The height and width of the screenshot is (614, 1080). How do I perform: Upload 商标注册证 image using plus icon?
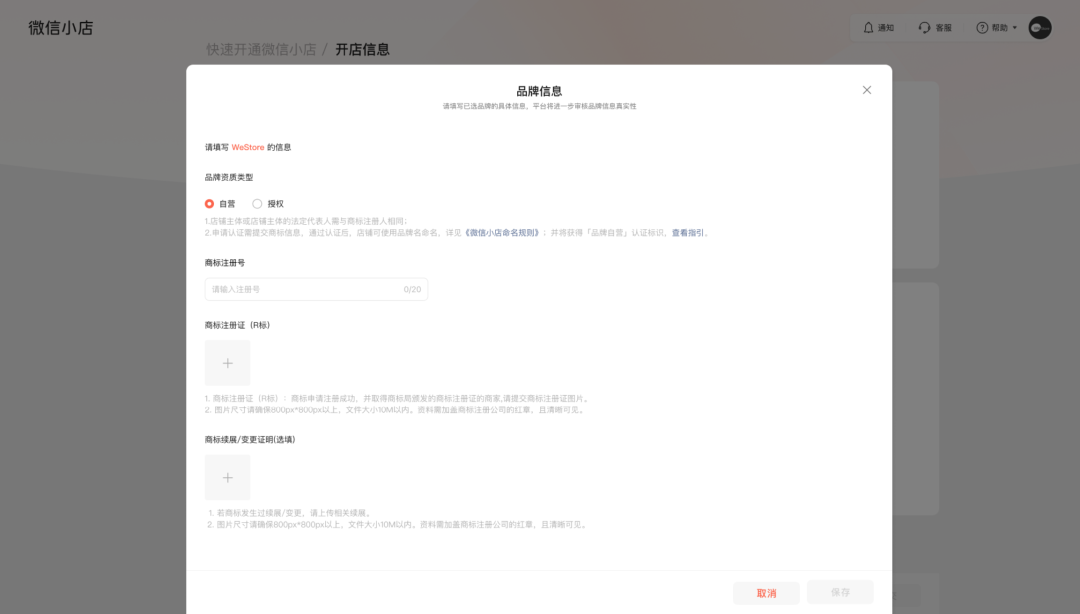pyautogui.click(x=228, y=363)
